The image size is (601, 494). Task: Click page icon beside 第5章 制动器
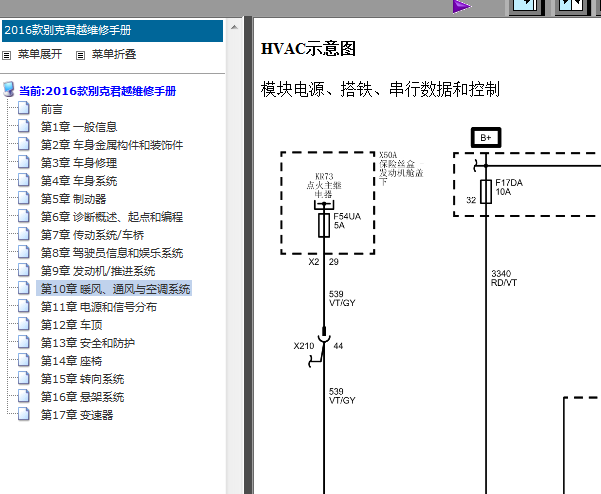click(24, 199)
